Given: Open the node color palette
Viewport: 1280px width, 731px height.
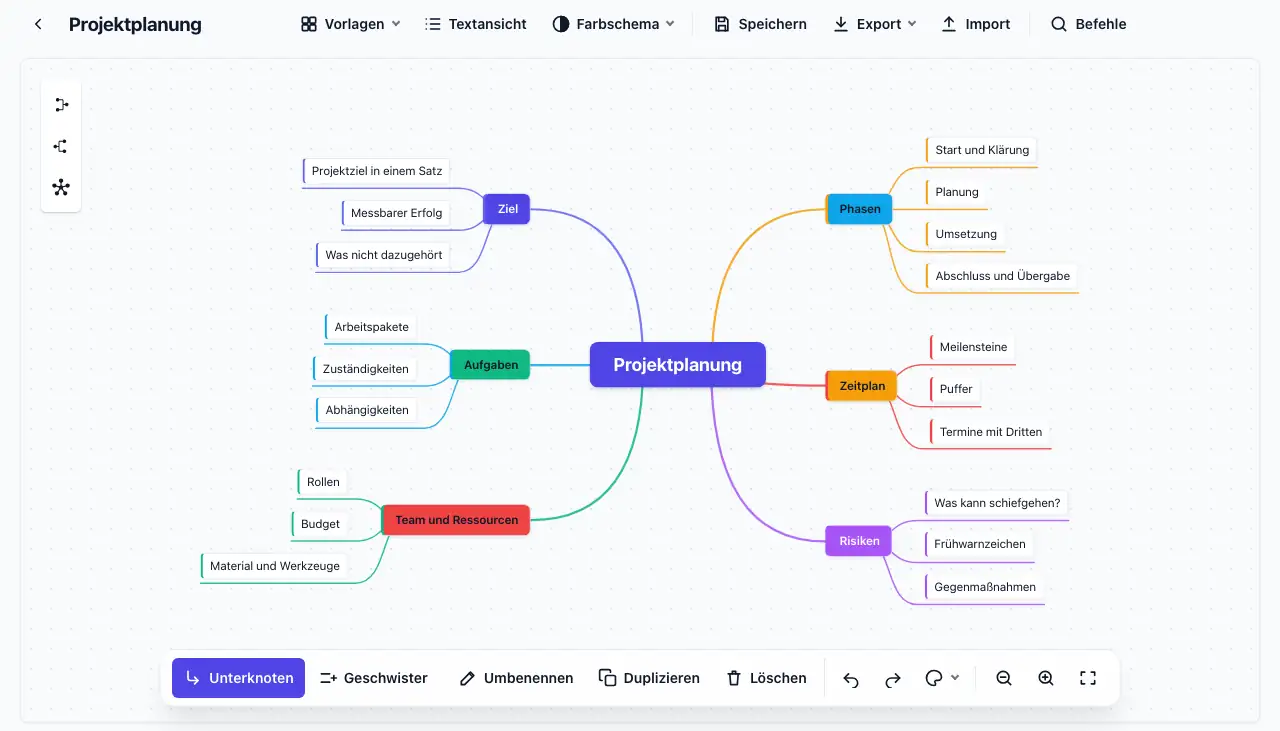Looking at the screenshot, I should [941, 678].
